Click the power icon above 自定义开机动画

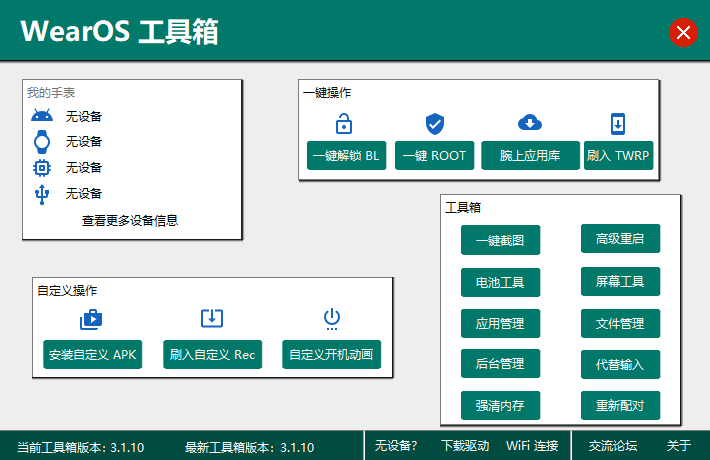332,319
